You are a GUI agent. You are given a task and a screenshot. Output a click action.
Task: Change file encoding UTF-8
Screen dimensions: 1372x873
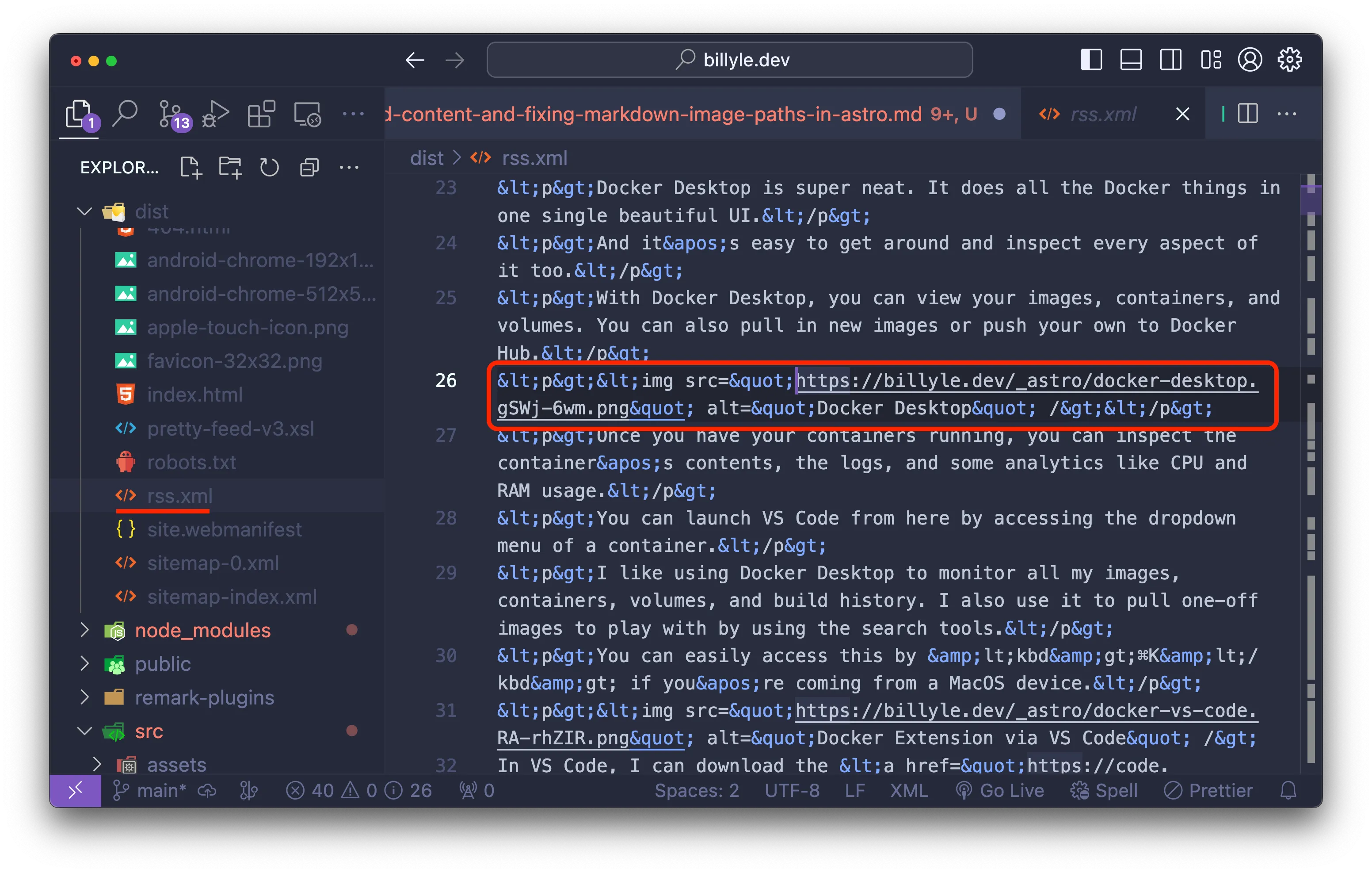791,790
